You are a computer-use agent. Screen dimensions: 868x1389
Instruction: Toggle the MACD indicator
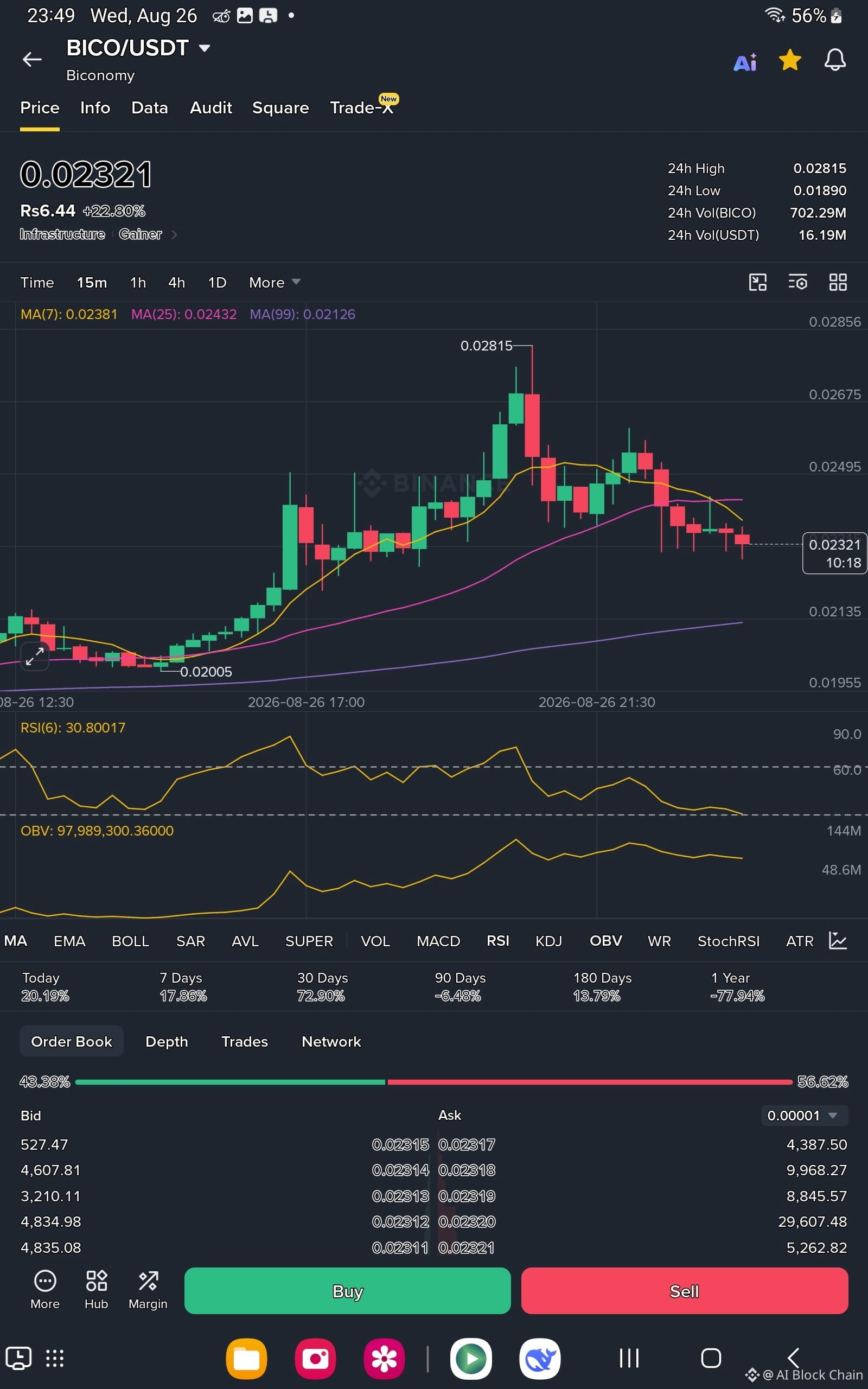point(438,941)
